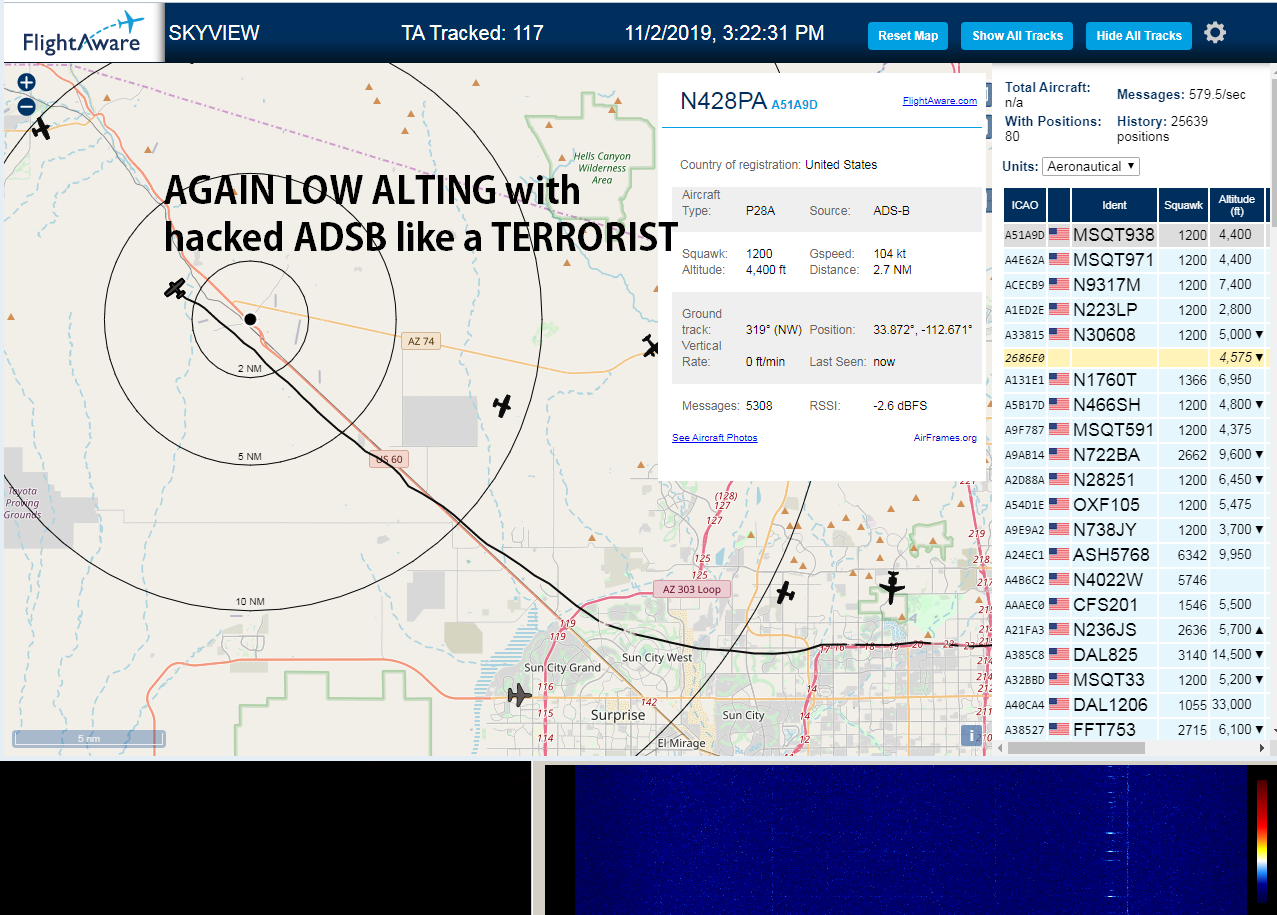This screenshot has height=915, width=1277.
Task: Select the N30608 aircraft row
Action: pos(1136,335)
